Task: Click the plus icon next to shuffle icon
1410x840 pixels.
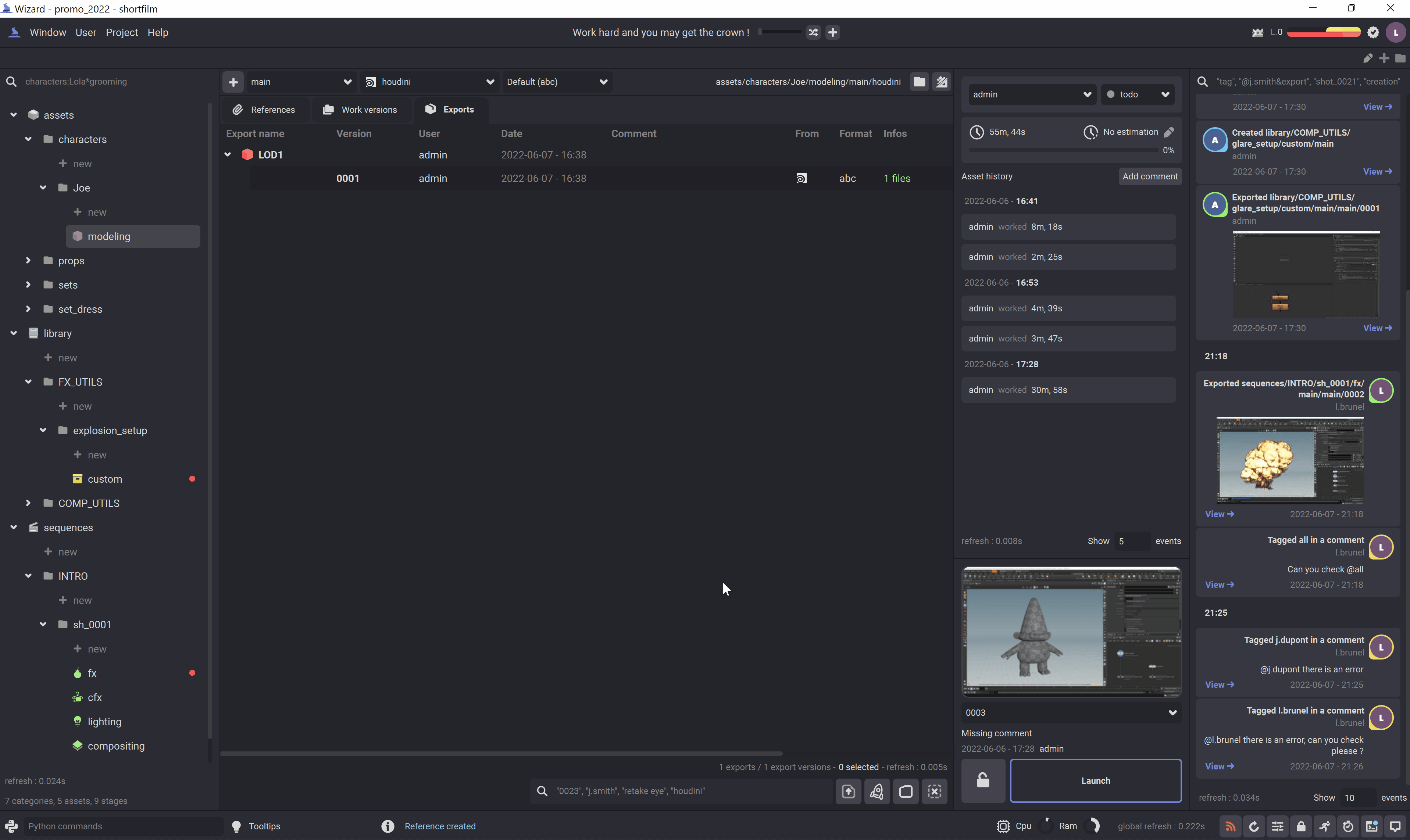Action: coord(833,32)
